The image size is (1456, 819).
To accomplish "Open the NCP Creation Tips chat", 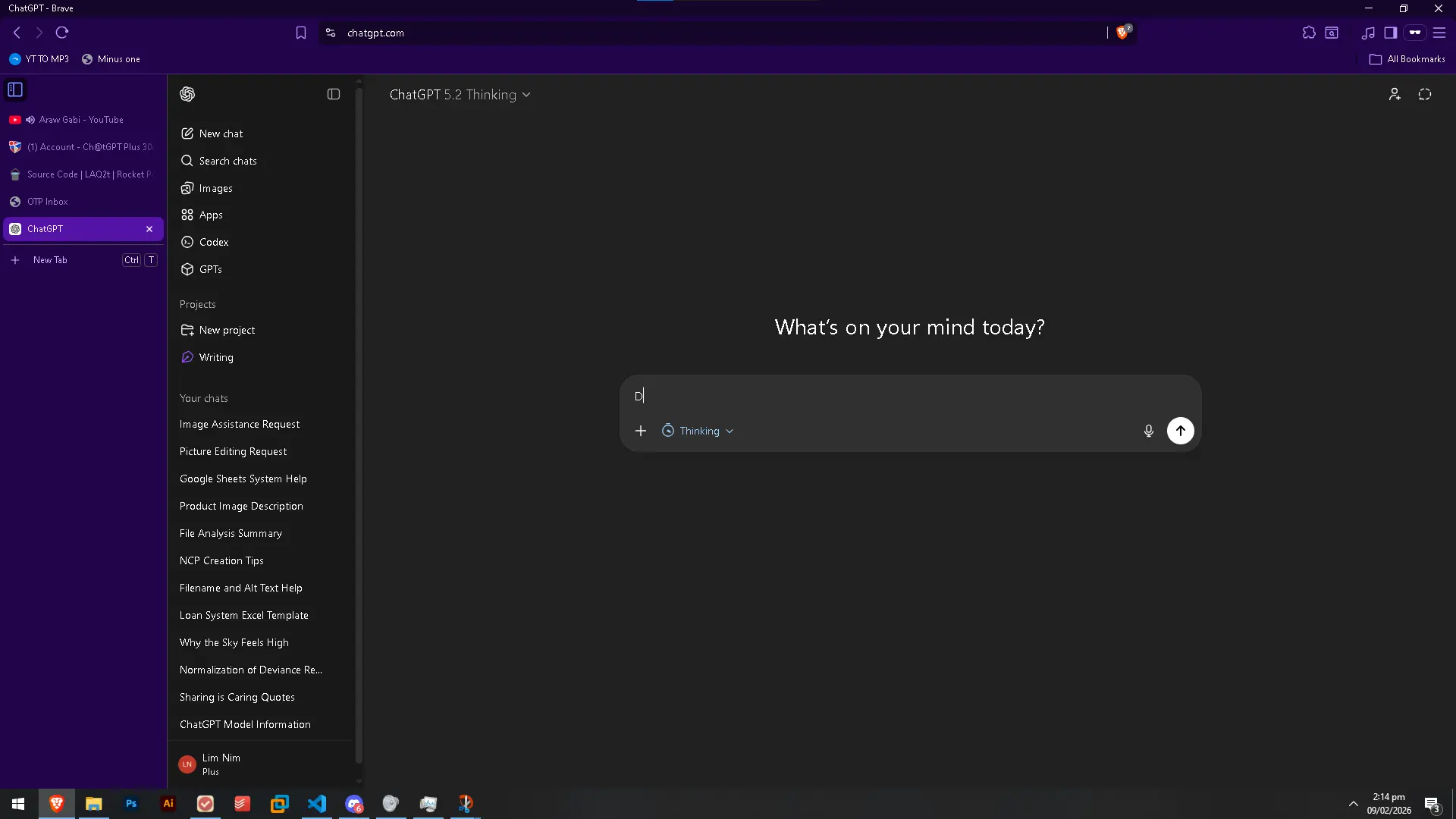I will pos(260,560).
